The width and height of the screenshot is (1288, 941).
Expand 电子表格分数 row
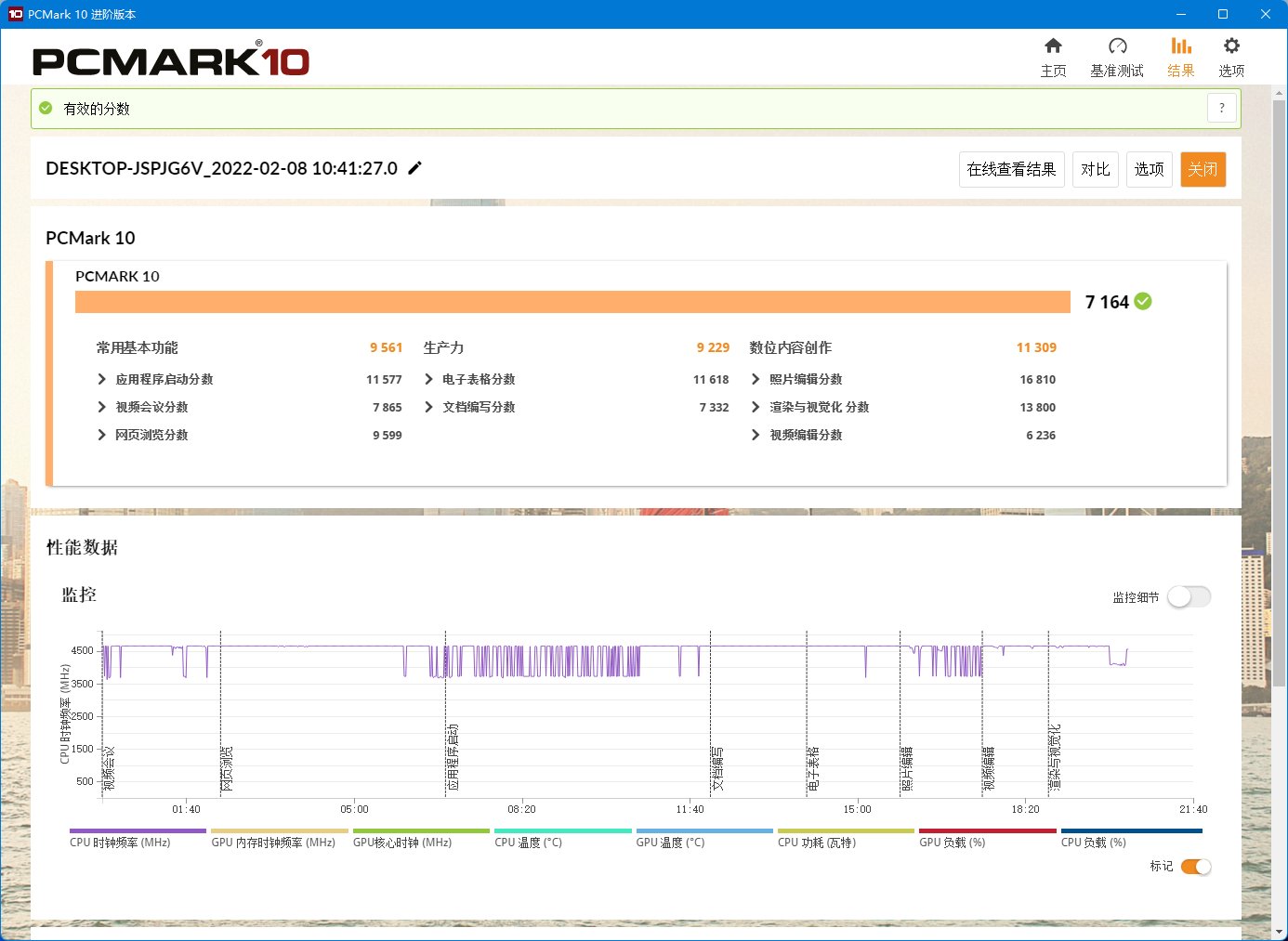pos(428,379)
